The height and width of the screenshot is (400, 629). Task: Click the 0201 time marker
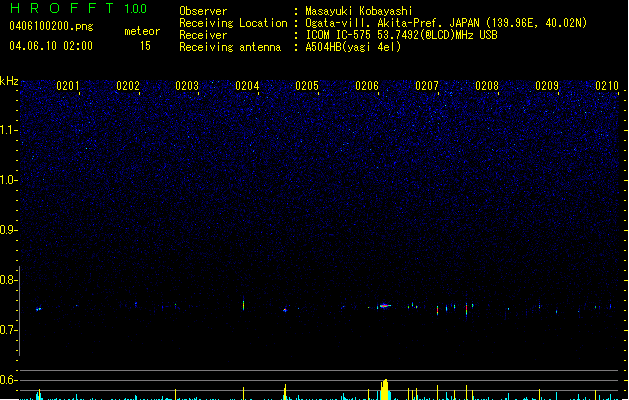point(67,86)
